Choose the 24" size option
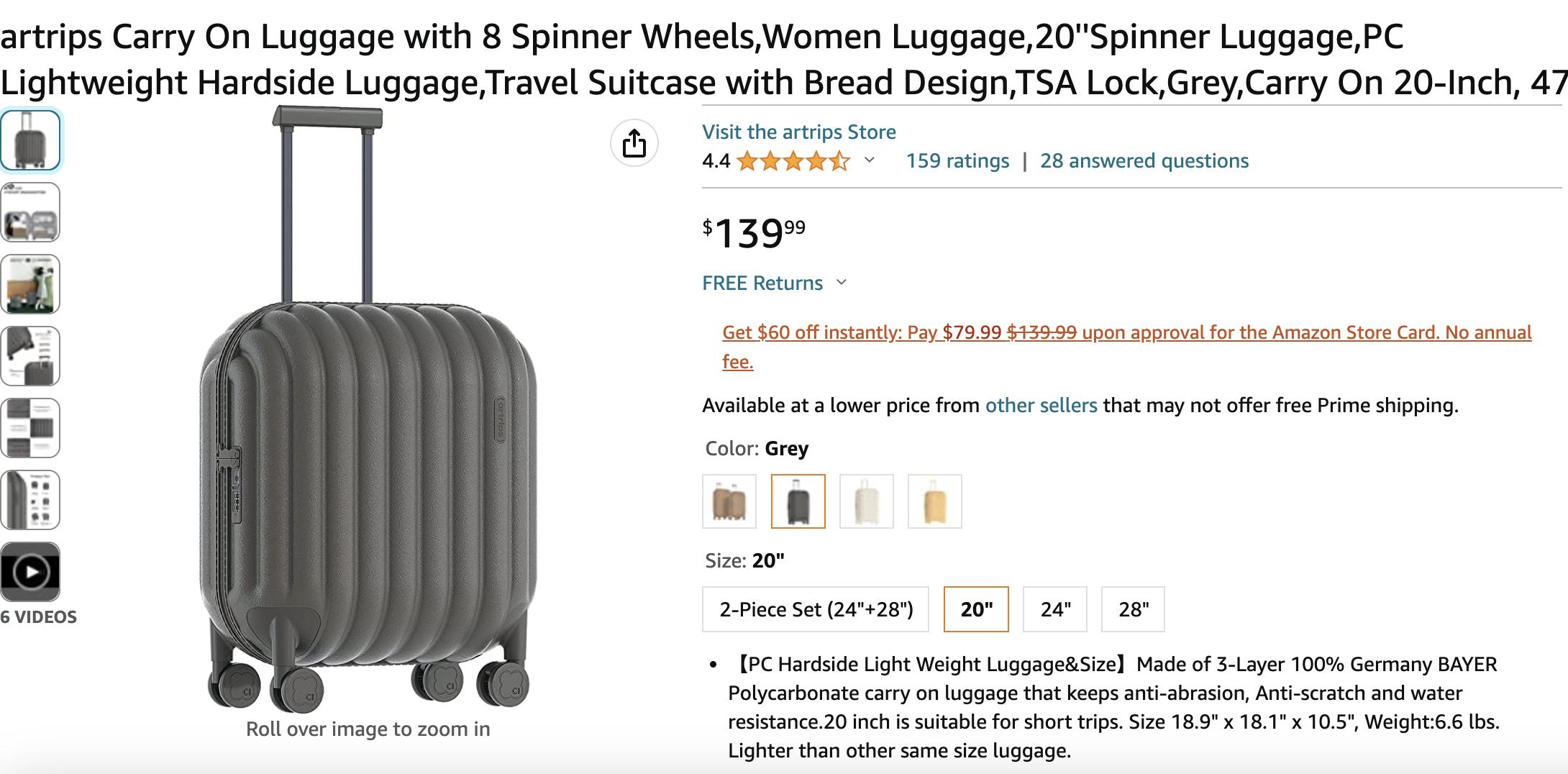 coord(1054,609)
